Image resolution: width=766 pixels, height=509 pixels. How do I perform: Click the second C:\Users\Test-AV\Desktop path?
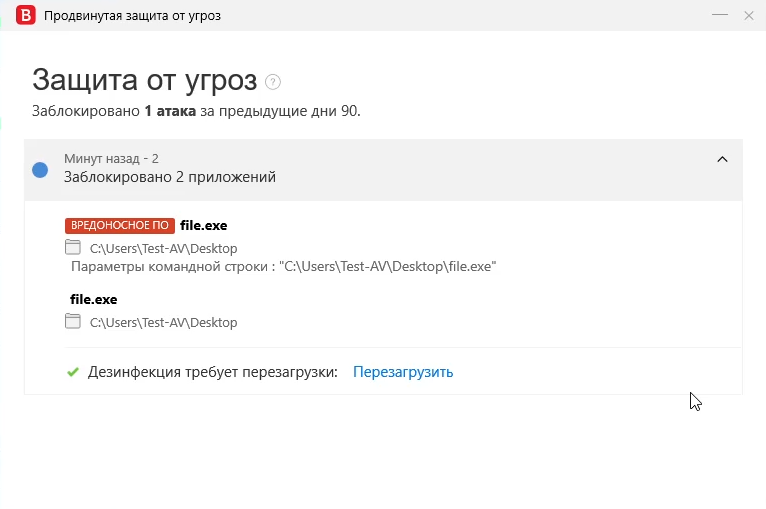pyautogui.click(x=163, y=323)
